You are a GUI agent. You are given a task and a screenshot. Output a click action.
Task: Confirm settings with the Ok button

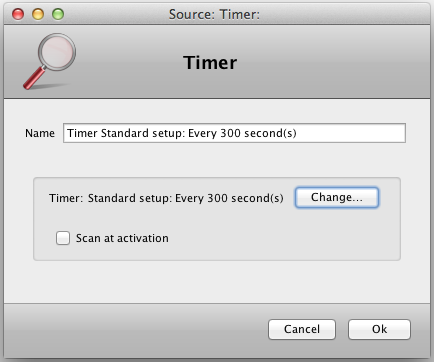pos(379,329)
